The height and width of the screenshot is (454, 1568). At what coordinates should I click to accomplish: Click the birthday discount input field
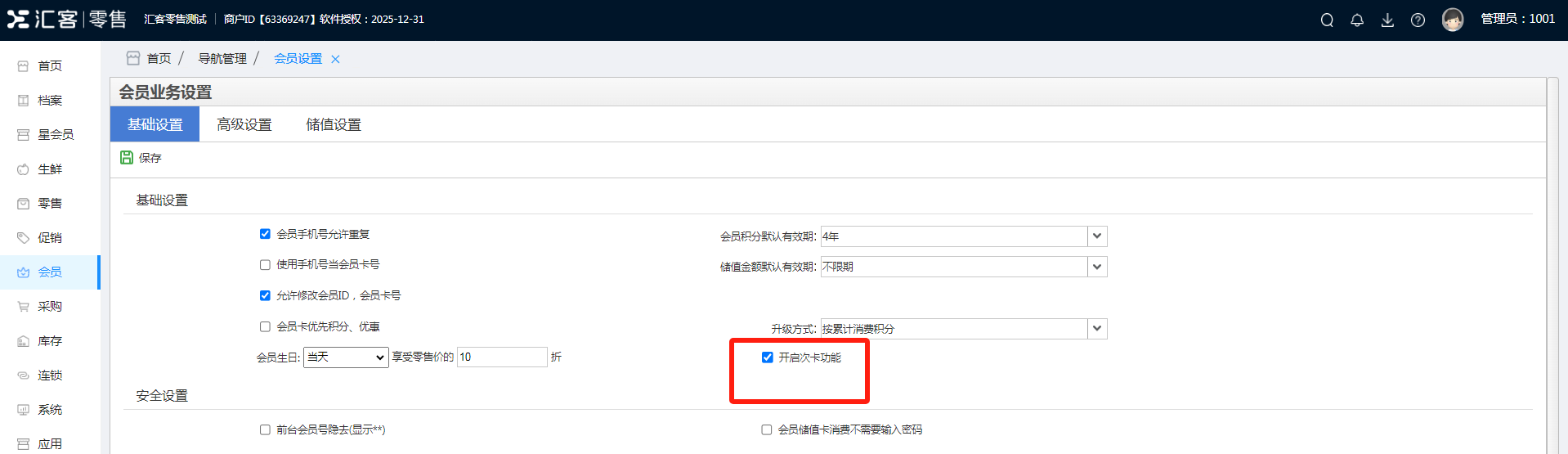(x=501, y=357)
